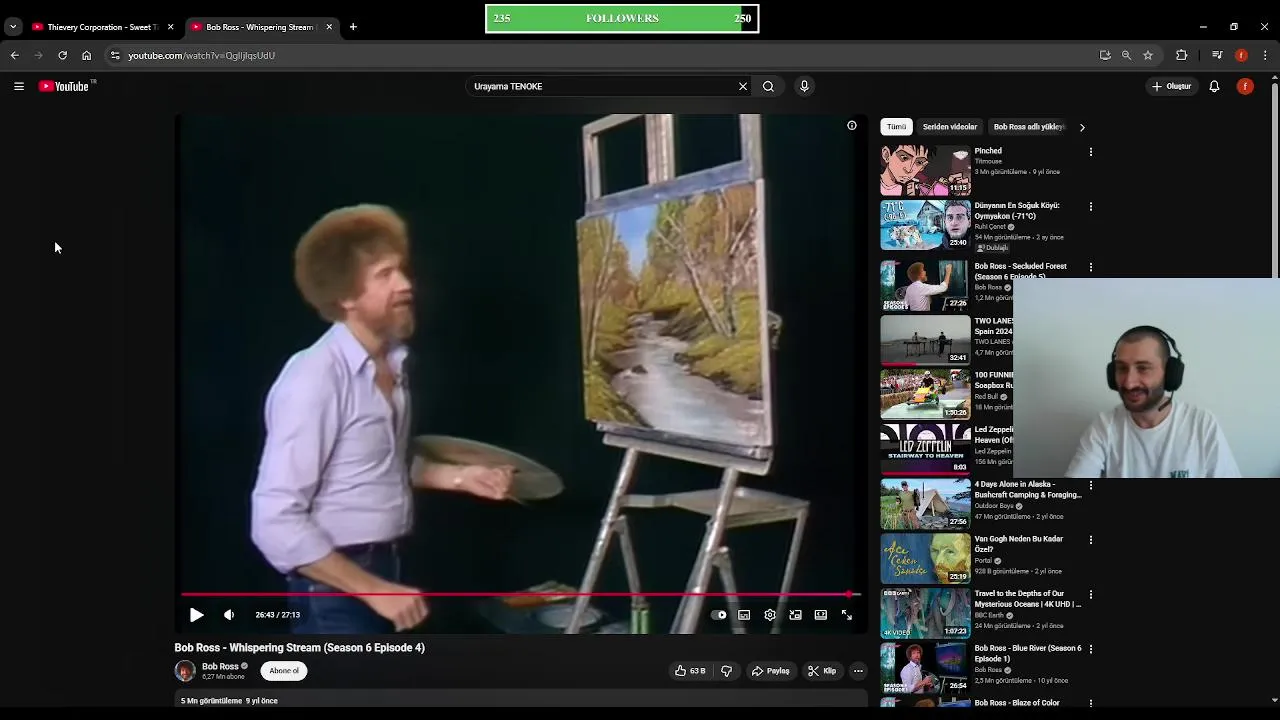Screen dimensions: 1280x720
Task: Start voice search with the microphone
Action: (804, 86)
